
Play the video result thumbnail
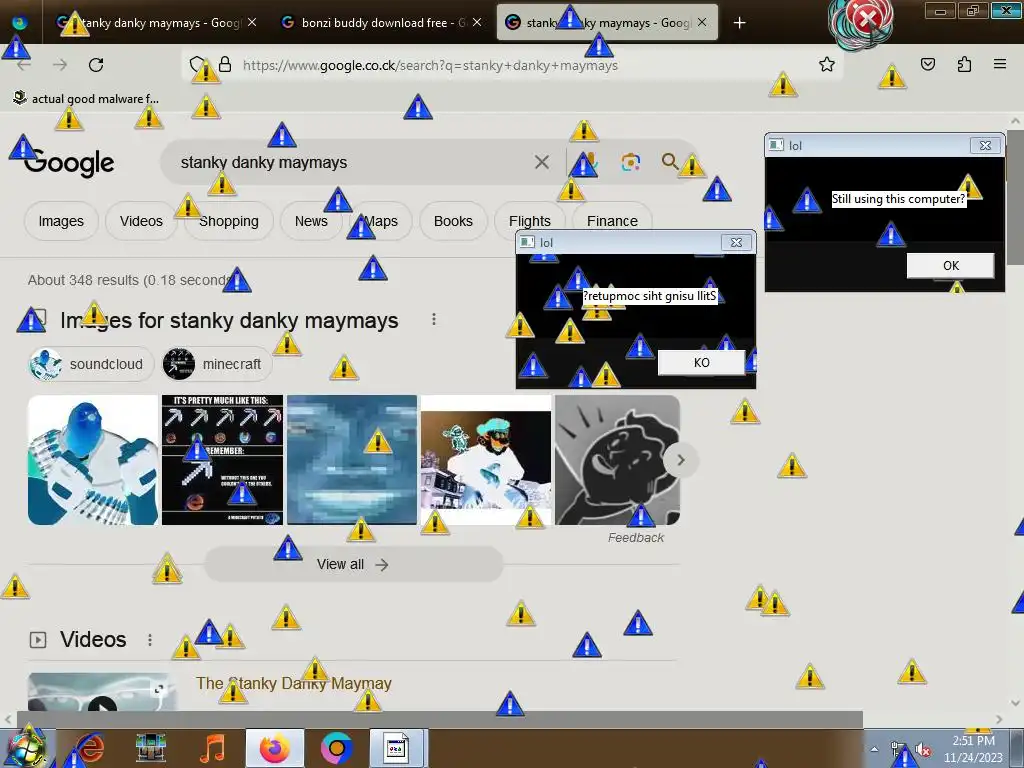click(103, 692)
